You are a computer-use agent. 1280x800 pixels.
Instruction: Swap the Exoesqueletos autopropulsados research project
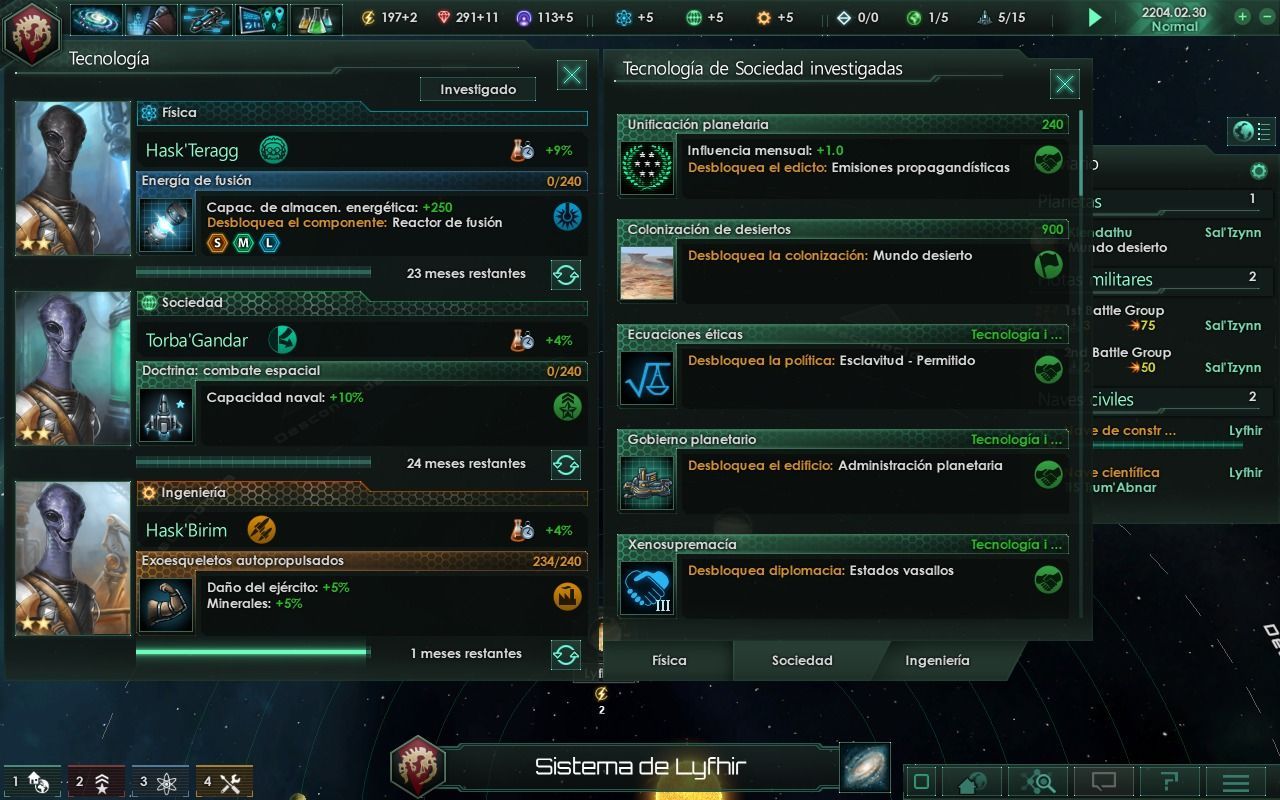566,655
